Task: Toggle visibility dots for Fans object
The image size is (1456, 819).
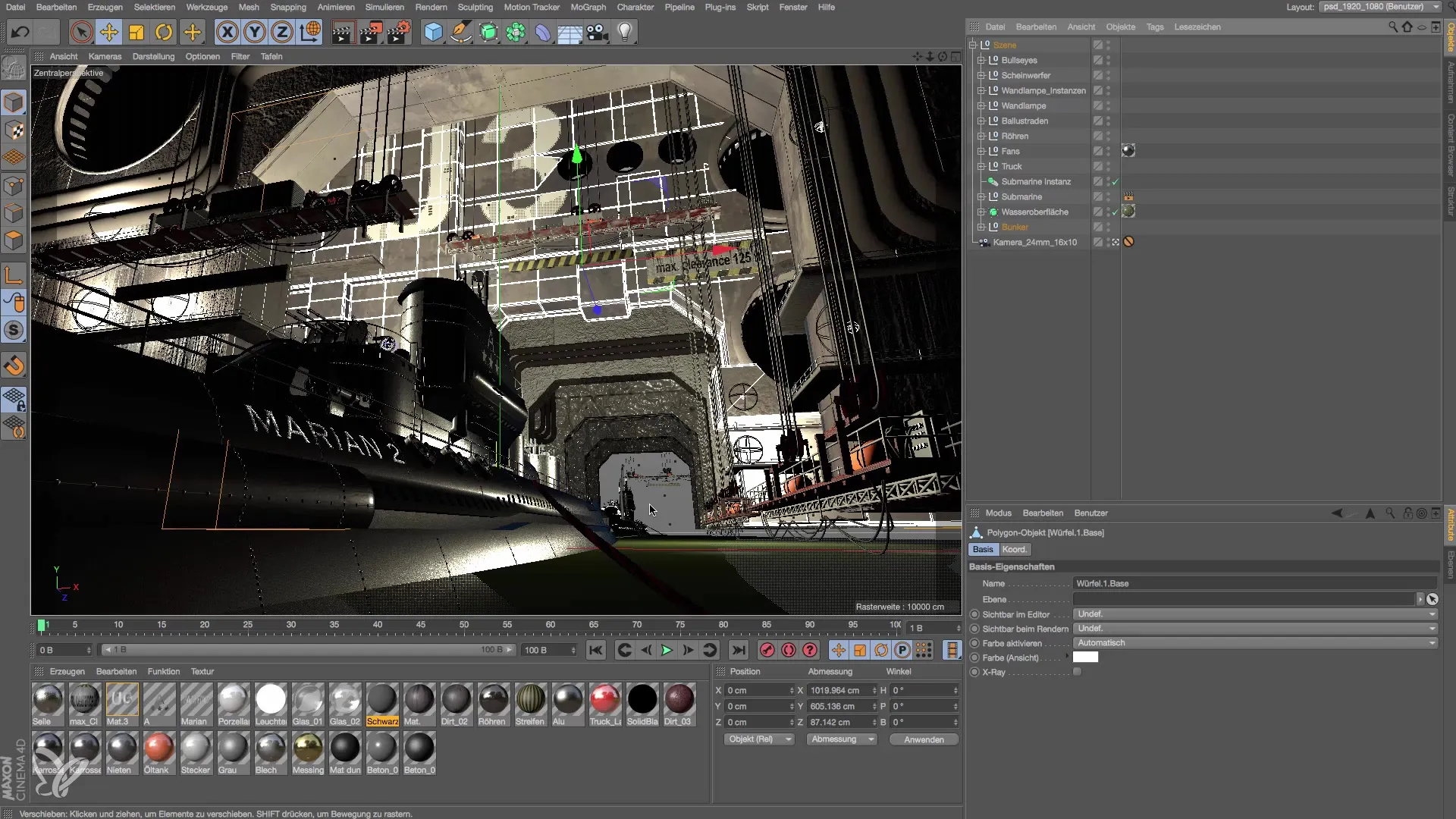Action: pos(1108,151)
